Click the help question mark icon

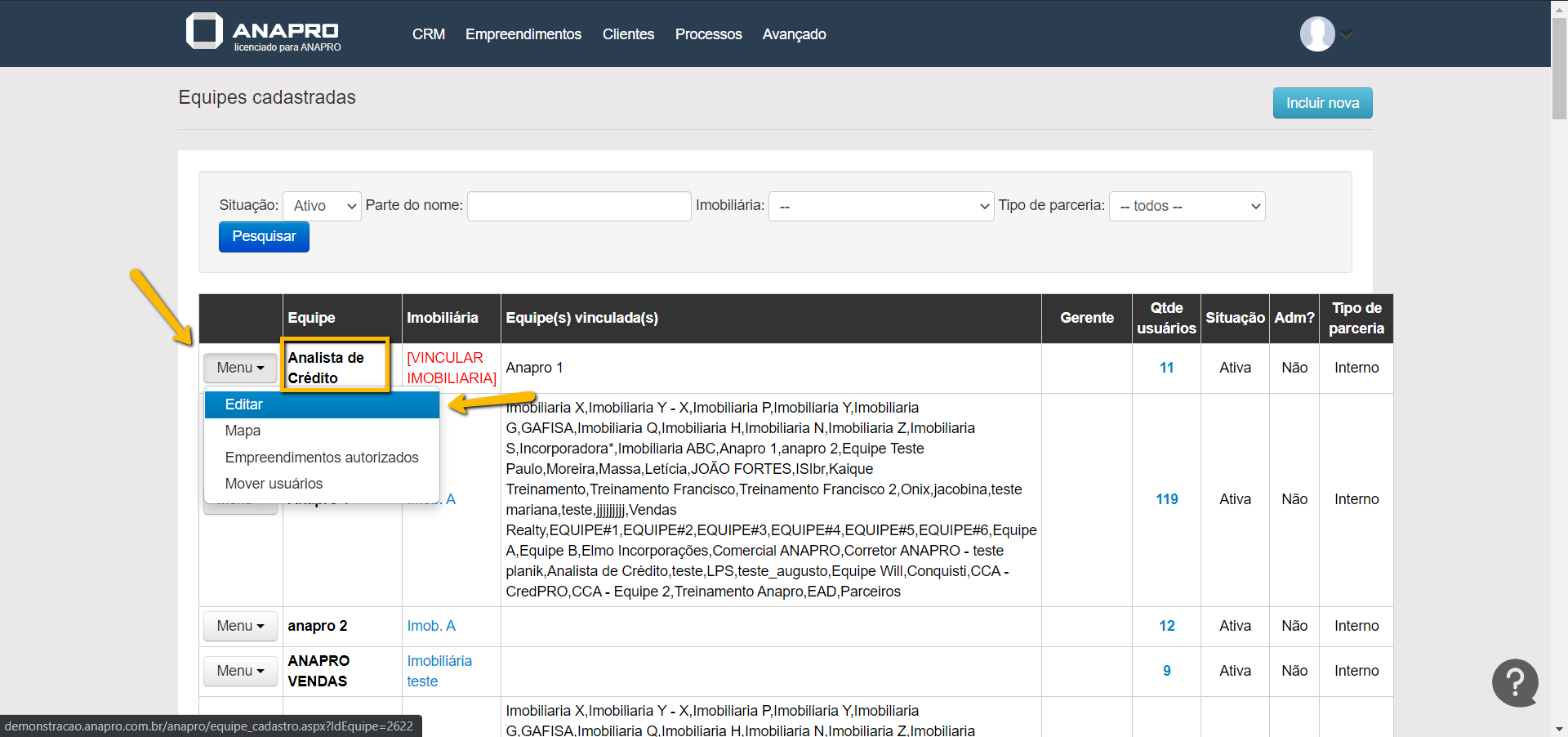[1515, 682]
